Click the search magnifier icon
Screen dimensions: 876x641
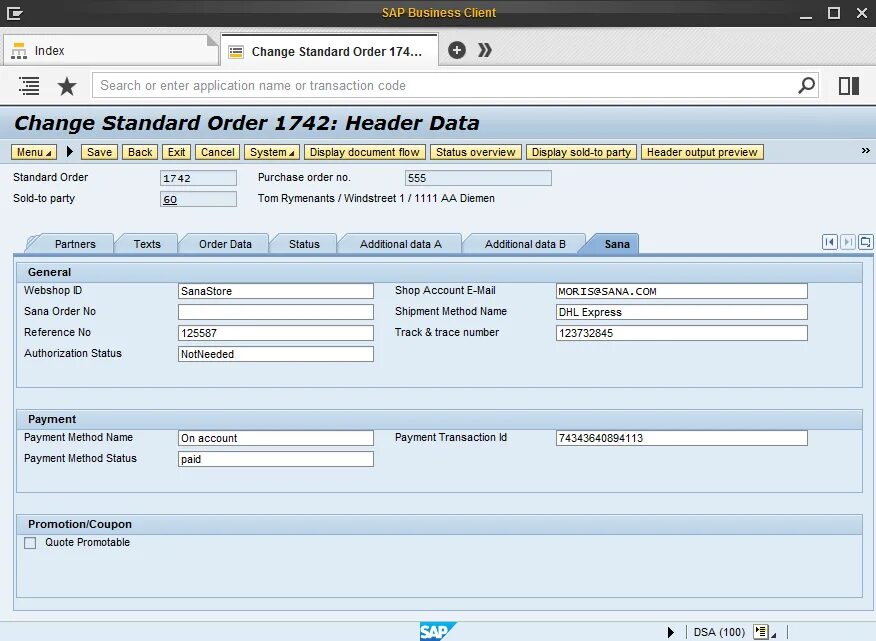[x=806, y=86]
